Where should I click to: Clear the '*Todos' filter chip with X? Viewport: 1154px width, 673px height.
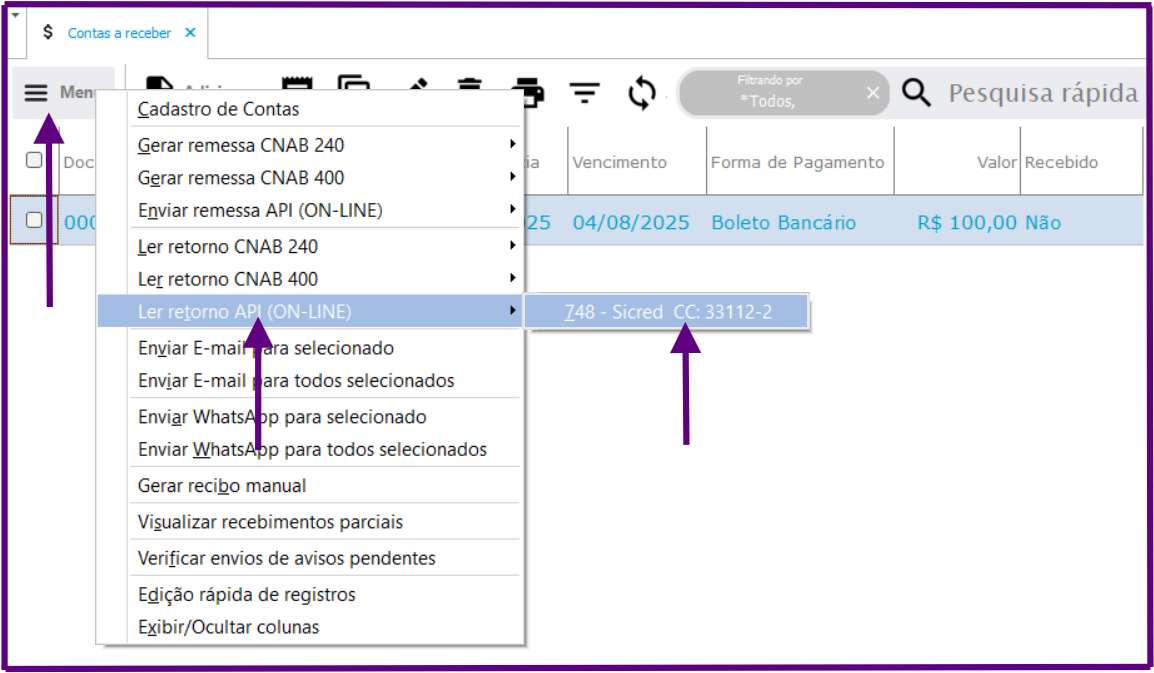[x=873, y=93]
